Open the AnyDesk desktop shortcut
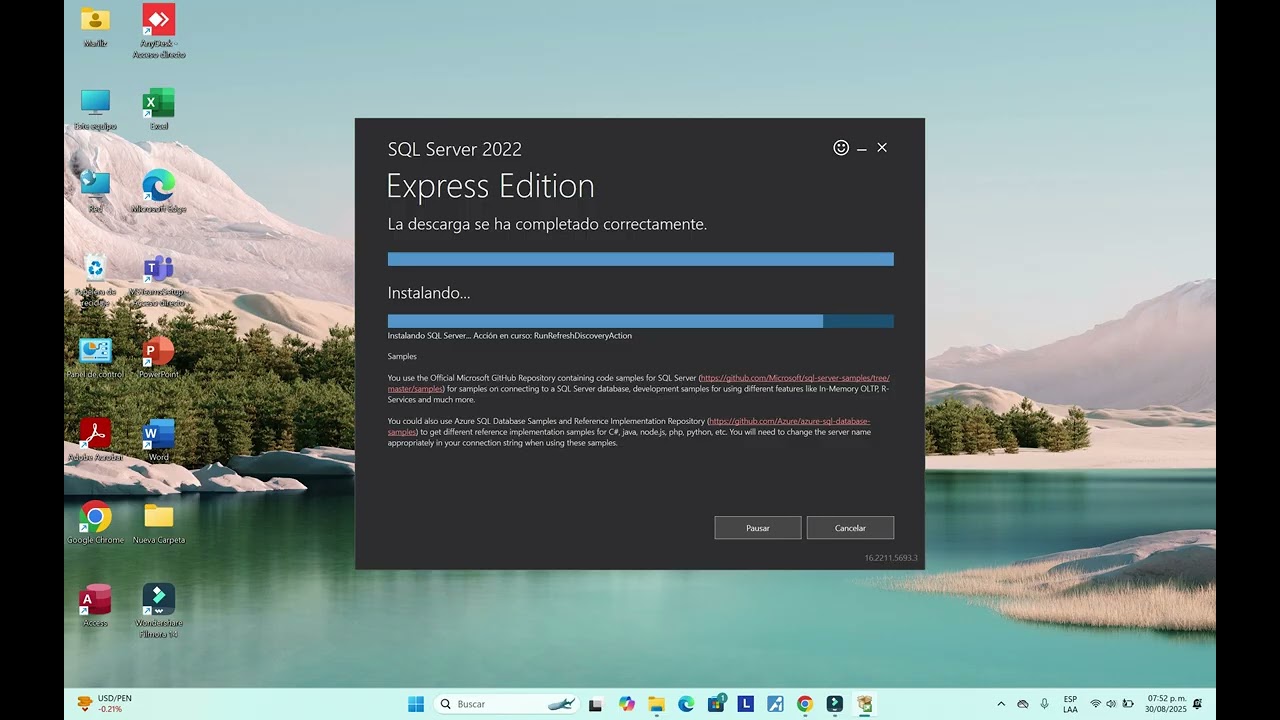The image size is (1280, 720). [159, 31]
